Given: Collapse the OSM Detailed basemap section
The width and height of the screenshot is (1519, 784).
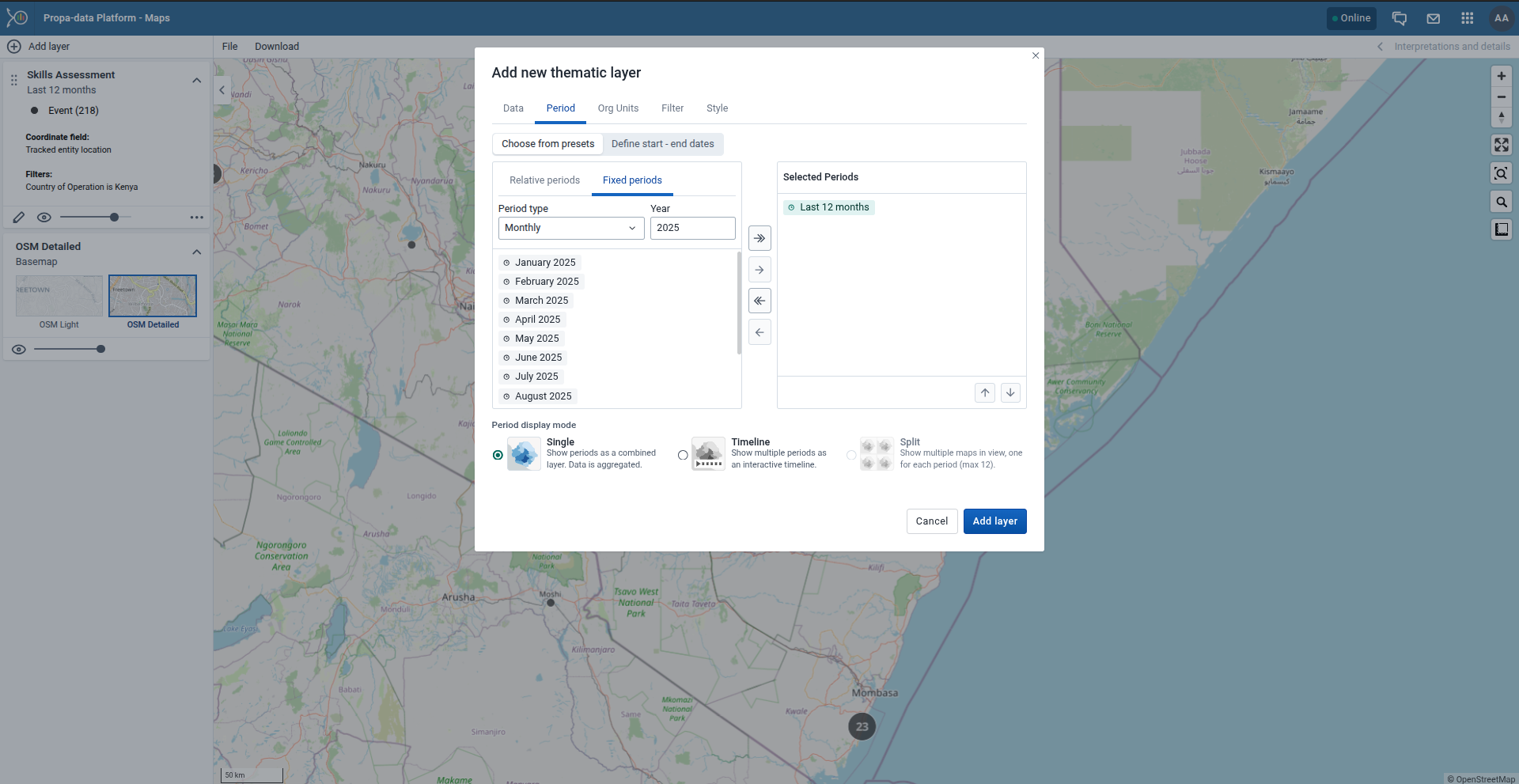Looking at the screenshot, I should tap(196, 252).
